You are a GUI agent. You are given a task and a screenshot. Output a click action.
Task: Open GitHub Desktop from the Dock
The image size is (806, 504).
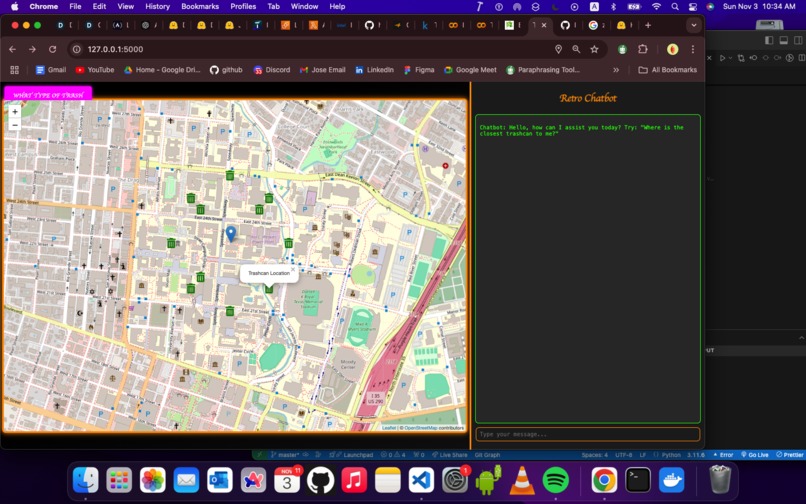(x=320, y=480)
